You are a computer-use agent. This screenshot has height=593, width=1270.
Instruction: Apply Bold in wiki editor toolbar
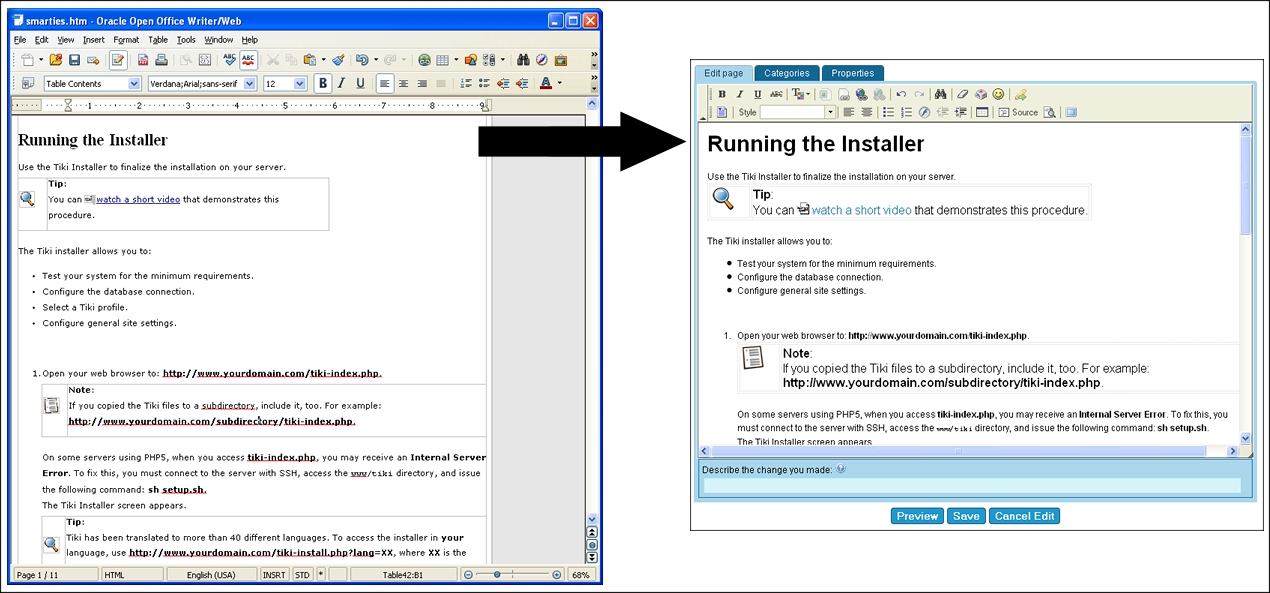click(x=722, y=94)
